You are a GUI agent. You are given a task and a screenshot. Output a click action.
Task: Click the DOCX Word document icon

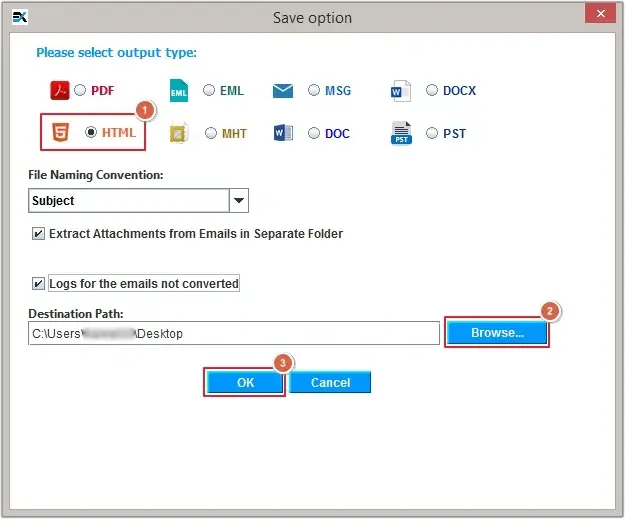pos(400,91)
